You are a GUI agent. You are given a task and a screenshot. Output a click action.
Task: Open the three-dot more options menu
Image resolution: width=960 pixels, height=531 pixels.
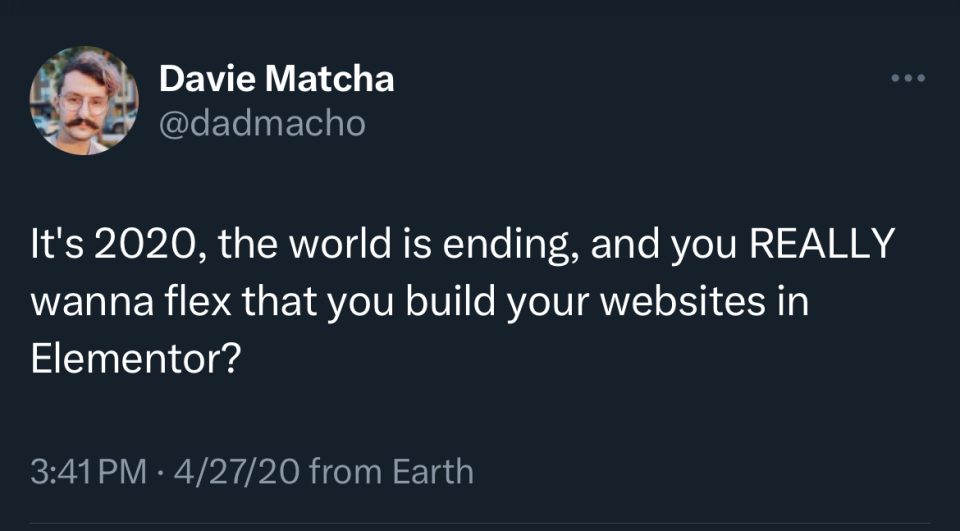click(x=910, y=79)
